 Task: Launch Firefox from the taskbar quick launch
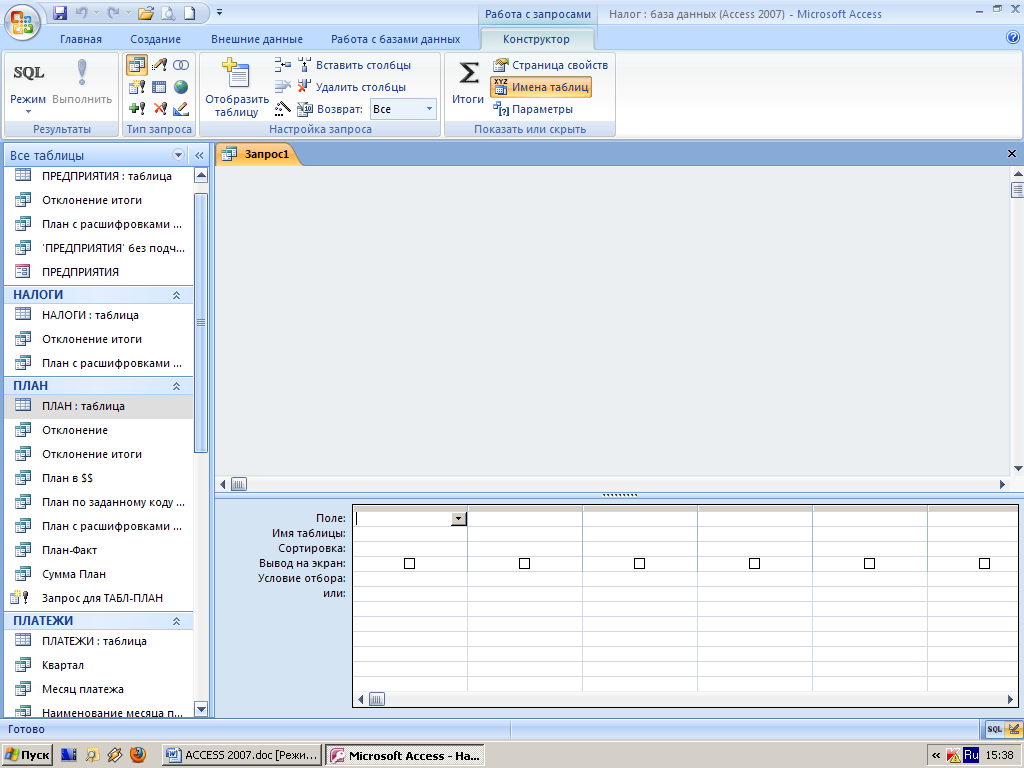pos(138,755)
